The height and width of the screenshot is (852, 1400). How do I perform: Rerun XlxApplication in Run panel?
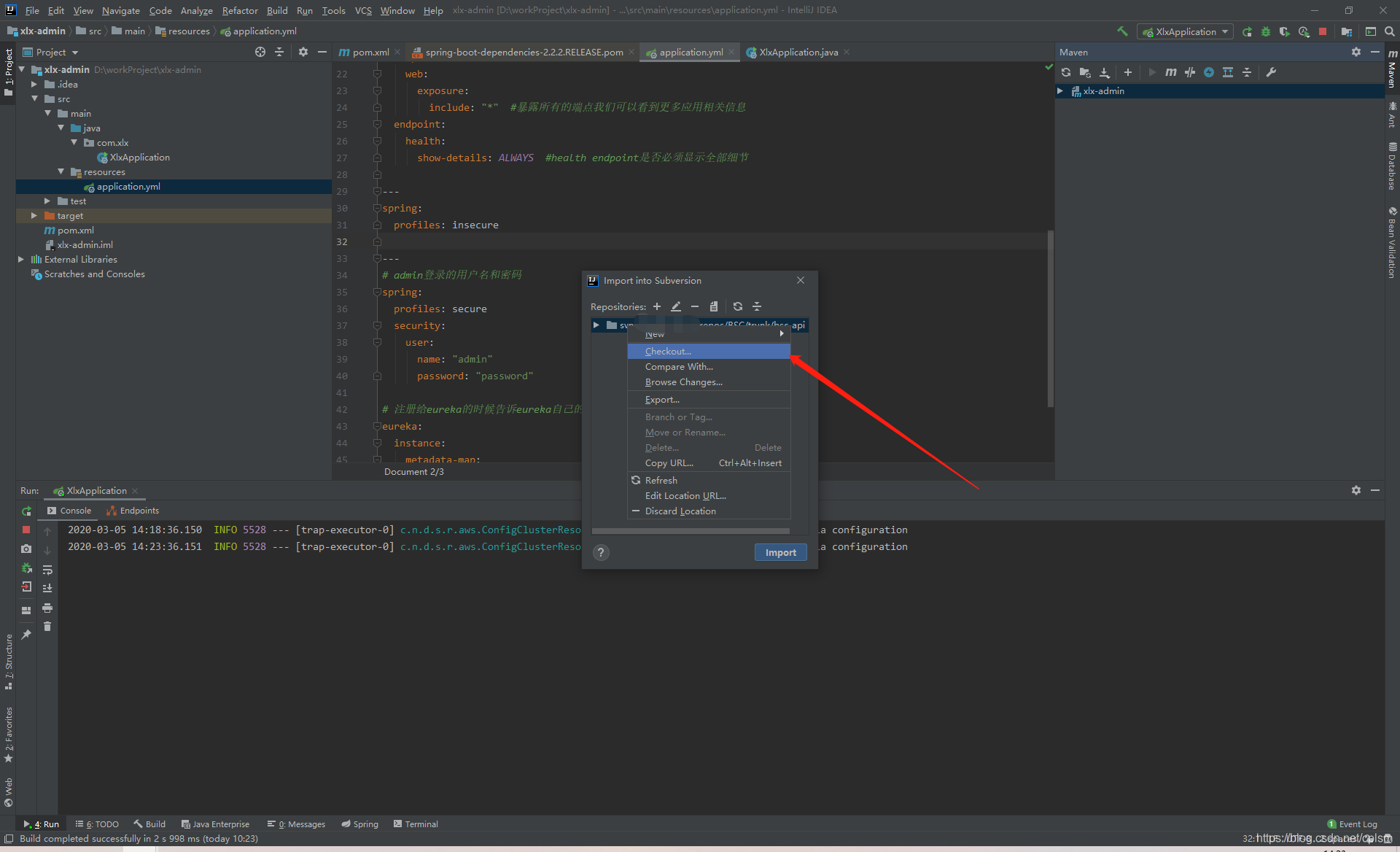pos(26,511)
